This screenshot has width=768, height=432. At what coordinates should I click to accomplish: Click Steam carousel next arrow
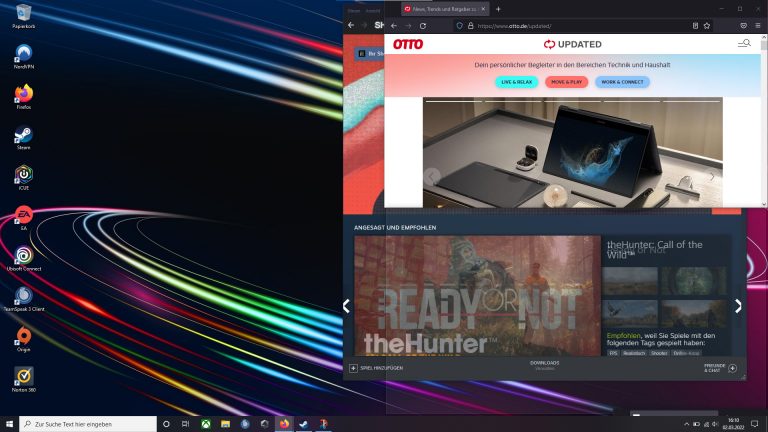(738, 306)
